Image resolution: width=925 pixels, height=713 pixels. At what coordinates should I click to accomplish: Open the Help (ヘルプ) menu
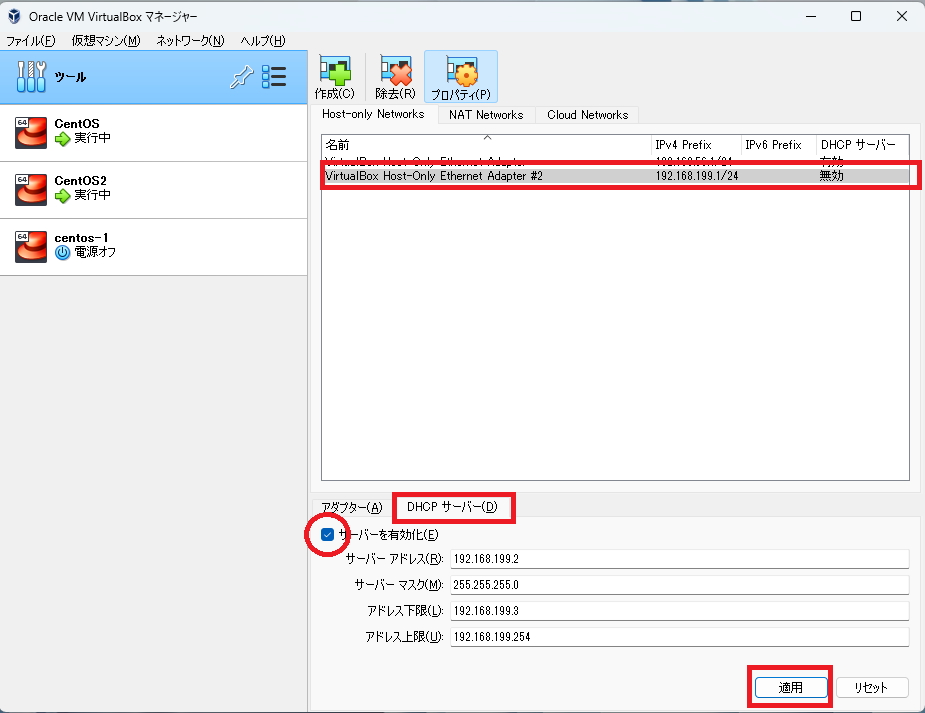pos(263,40)
